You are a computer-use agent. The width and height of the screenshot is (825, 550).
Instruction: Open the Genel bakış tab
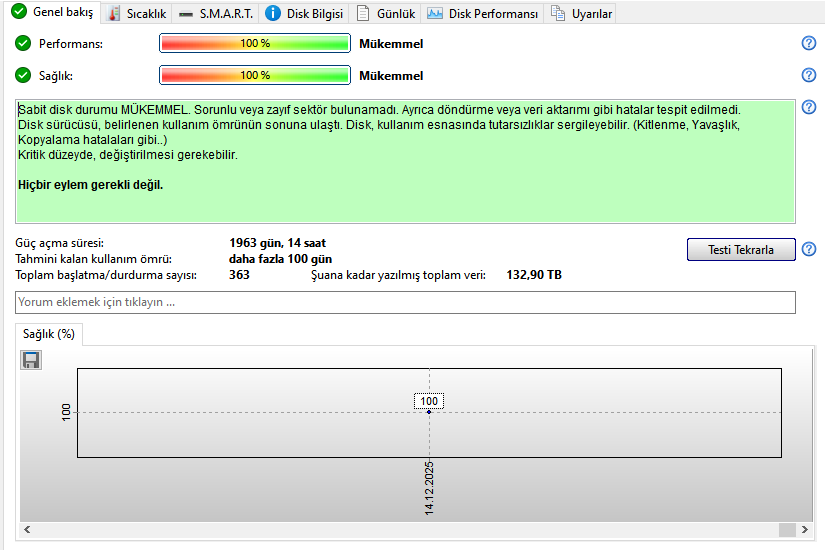53,12
